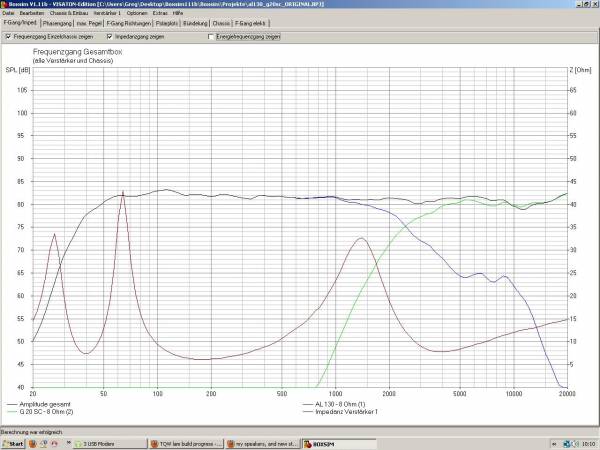Click the Z [Ohm] axis label

point(580,70)
